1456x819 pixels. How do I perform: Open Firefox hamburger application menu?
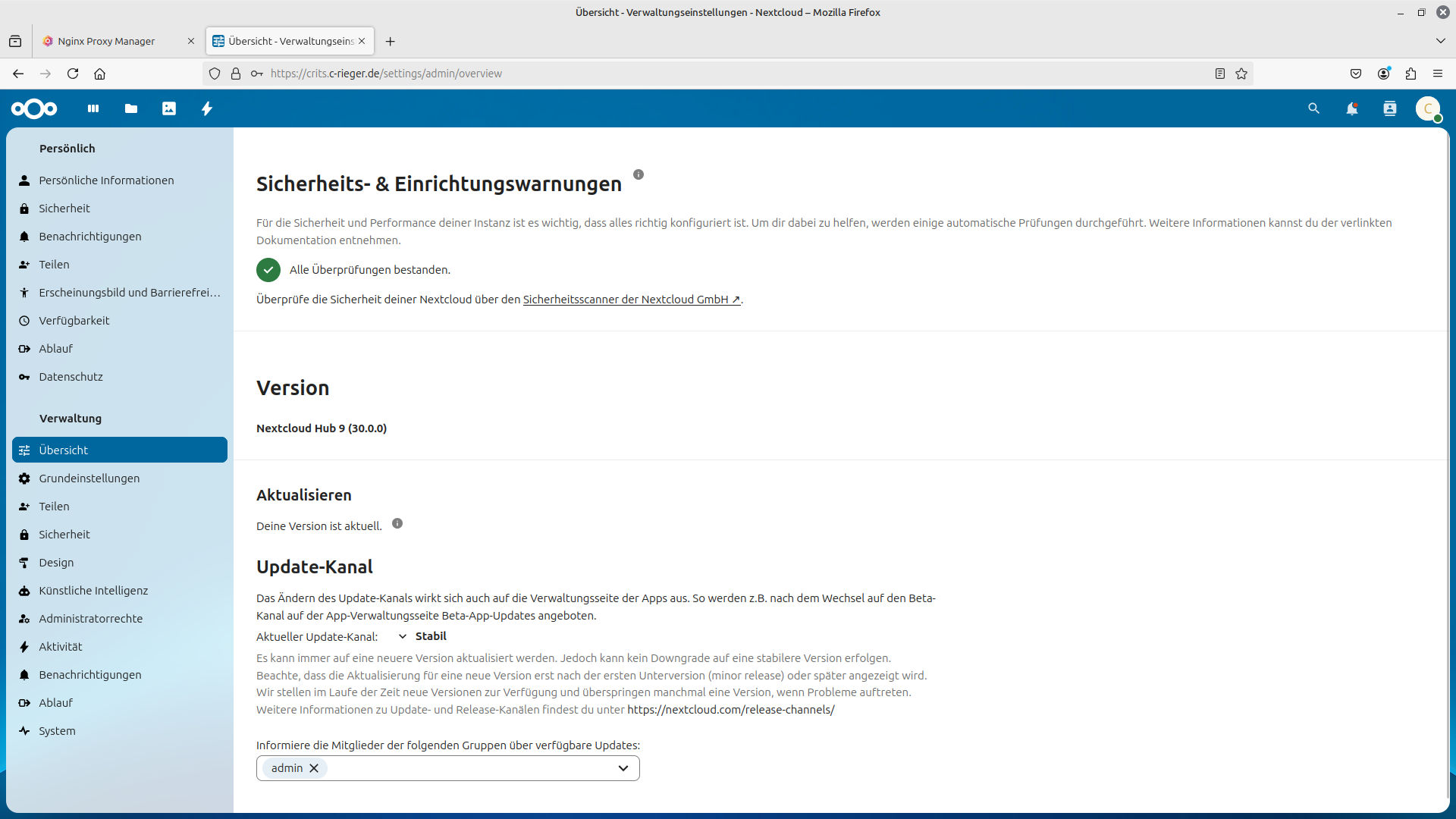pos(1438,74)
